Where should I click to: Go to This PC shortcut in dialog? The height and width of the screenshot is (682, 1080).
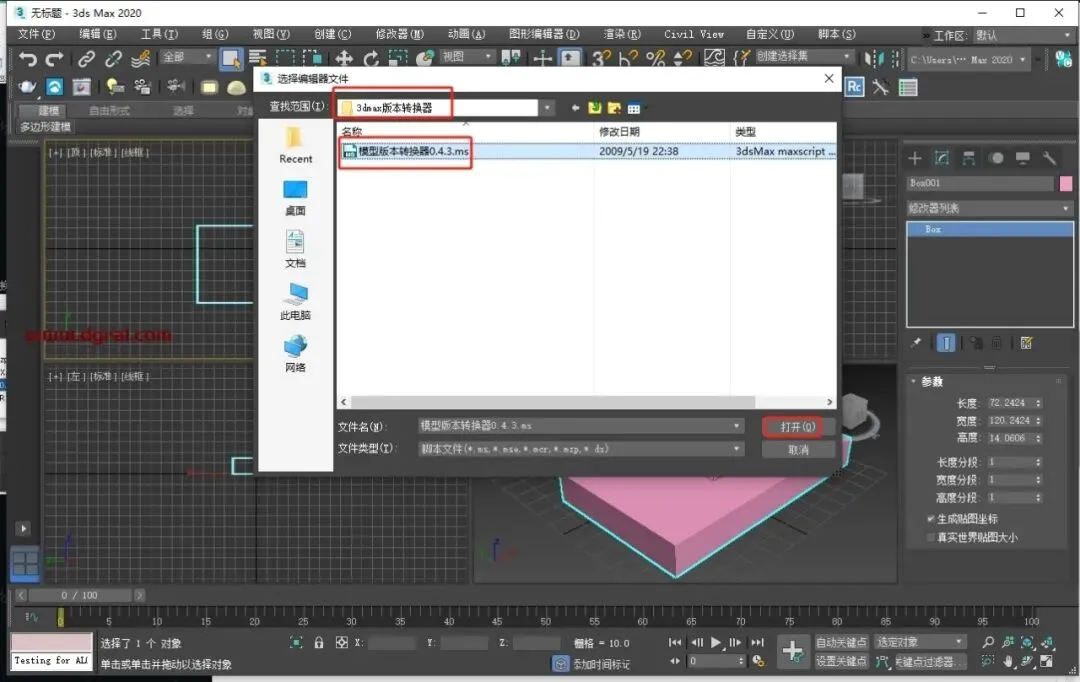coord(295,302)
